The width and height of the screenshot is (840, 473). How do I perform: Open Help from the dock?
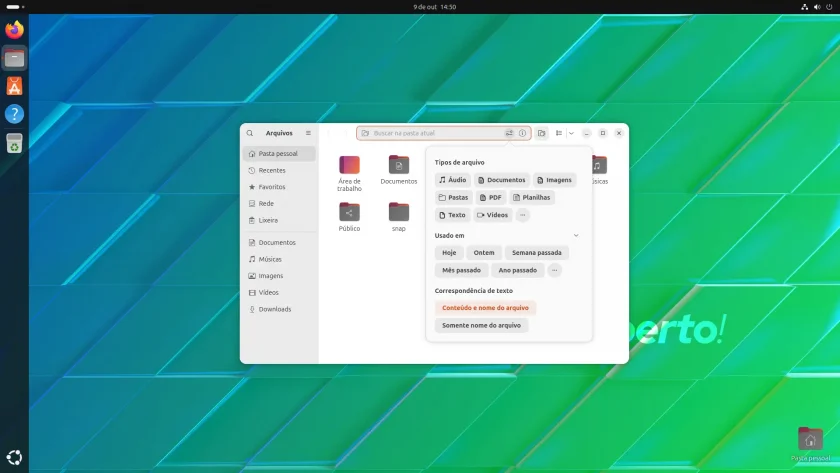click(x=14, y=114)
